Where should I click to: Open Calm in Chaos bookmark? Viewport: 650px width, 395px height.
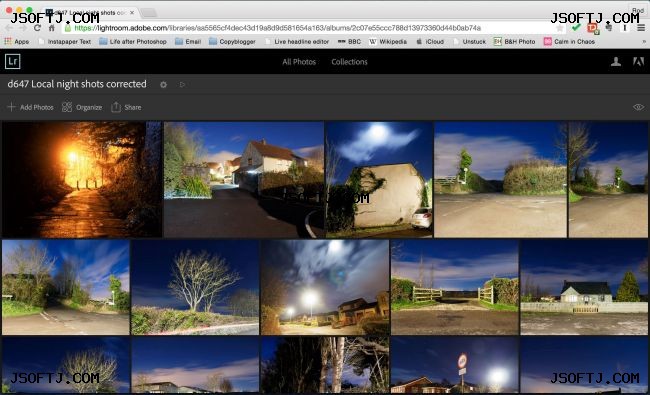[x=569, y=41]
